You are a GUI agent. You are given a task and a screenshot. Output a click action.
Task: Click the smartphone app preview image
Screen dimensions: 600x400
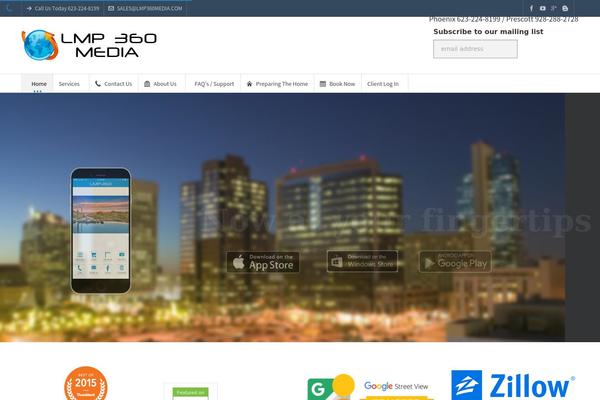pos(101,230)
